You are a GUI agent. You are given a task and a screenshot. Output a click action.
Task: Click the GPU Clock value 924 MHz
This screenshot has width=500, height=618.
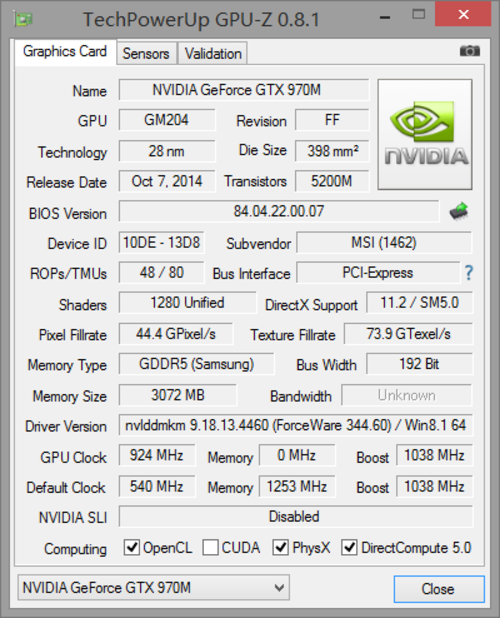coord(157,456)
